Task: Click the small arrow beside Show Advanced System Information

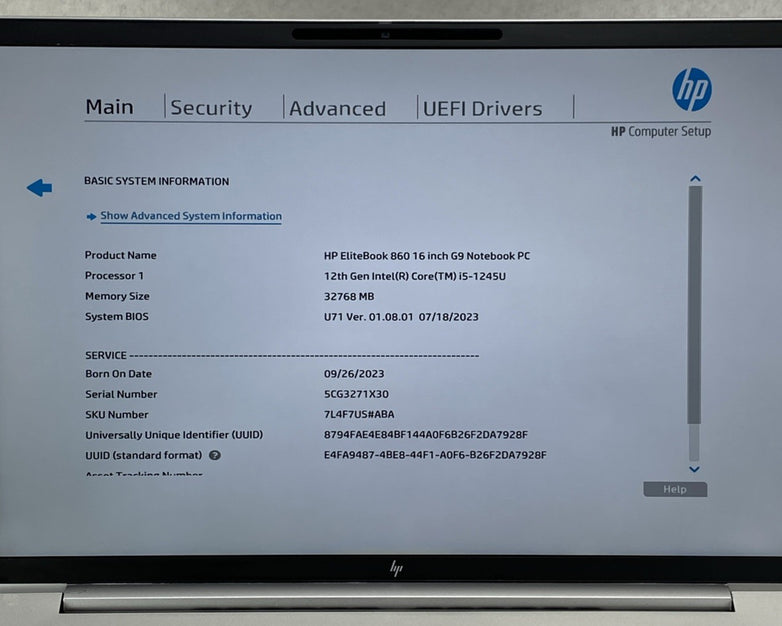Action: coord(91,216)
